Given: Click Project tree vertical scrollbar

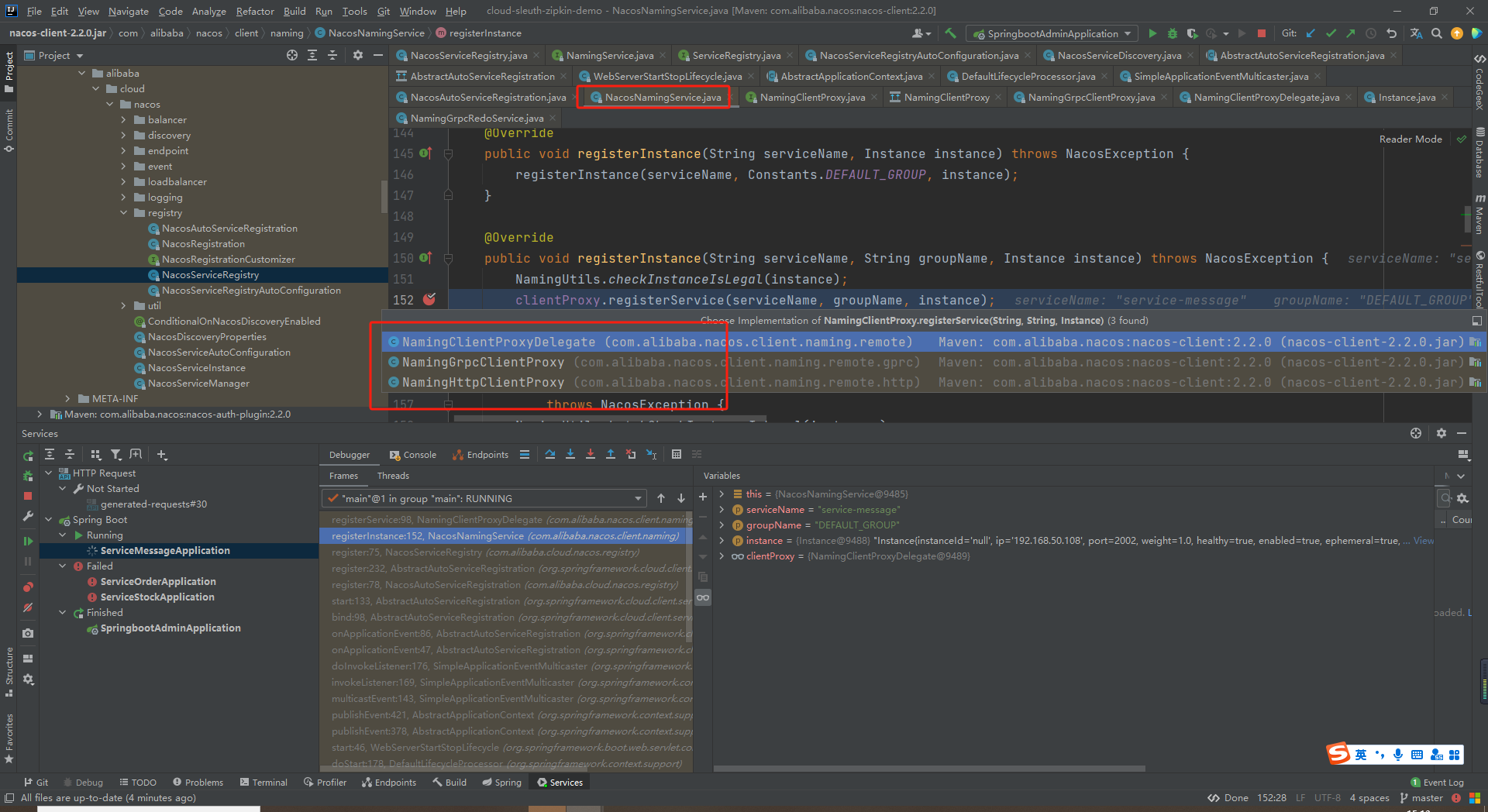Looking at the screenshot, I should click(384, 195).
